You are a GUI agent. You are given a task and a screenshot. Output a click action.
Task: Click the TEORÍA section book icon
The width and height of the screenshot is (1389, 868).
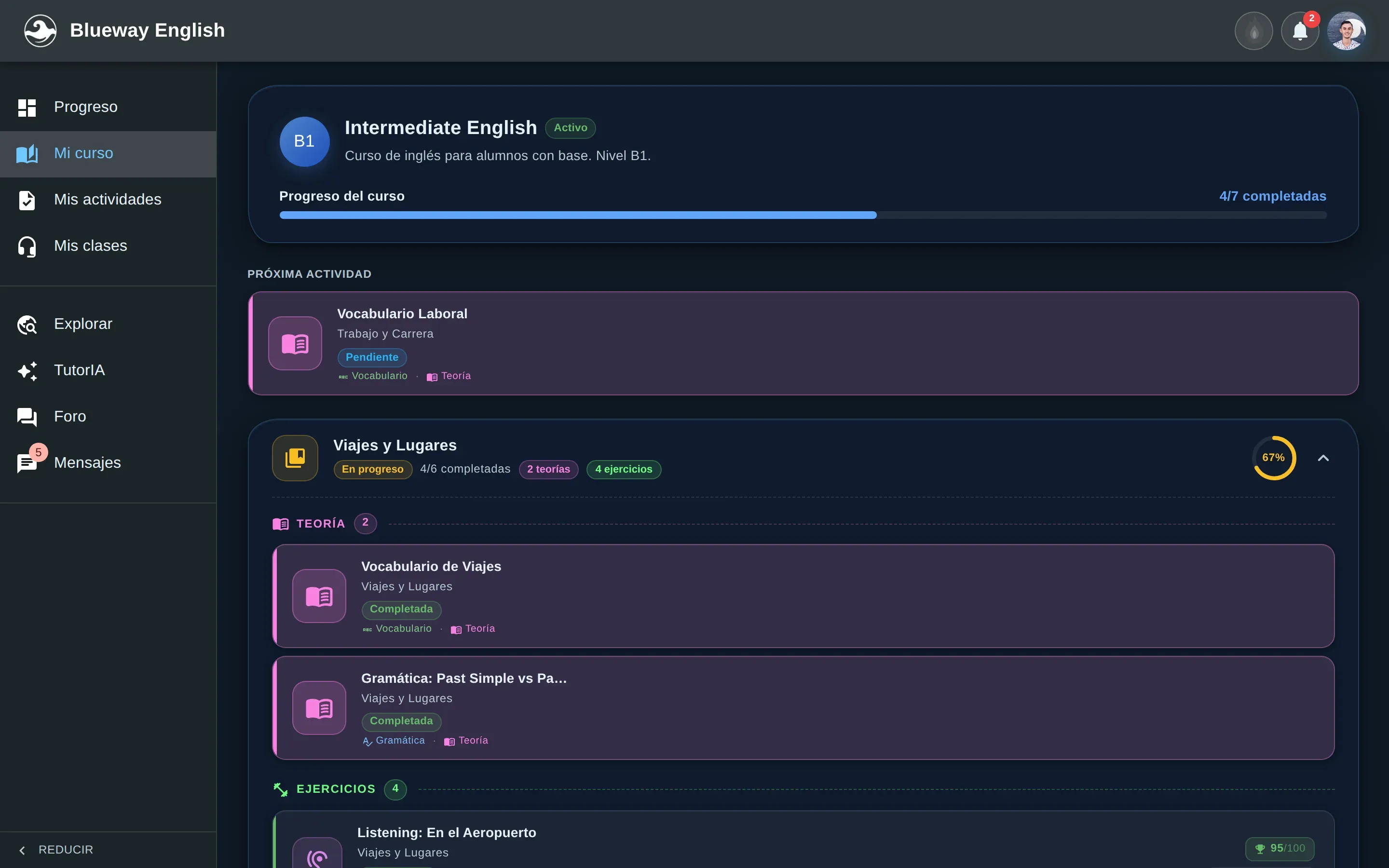pos(280,524)
